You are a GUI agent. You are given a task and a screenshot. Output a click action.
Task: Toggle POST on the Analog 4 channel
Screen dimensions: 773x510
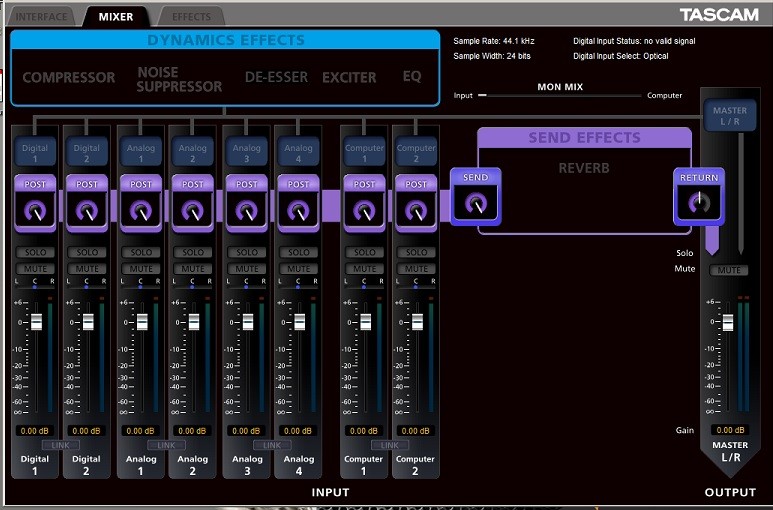[x=299, y=184]
